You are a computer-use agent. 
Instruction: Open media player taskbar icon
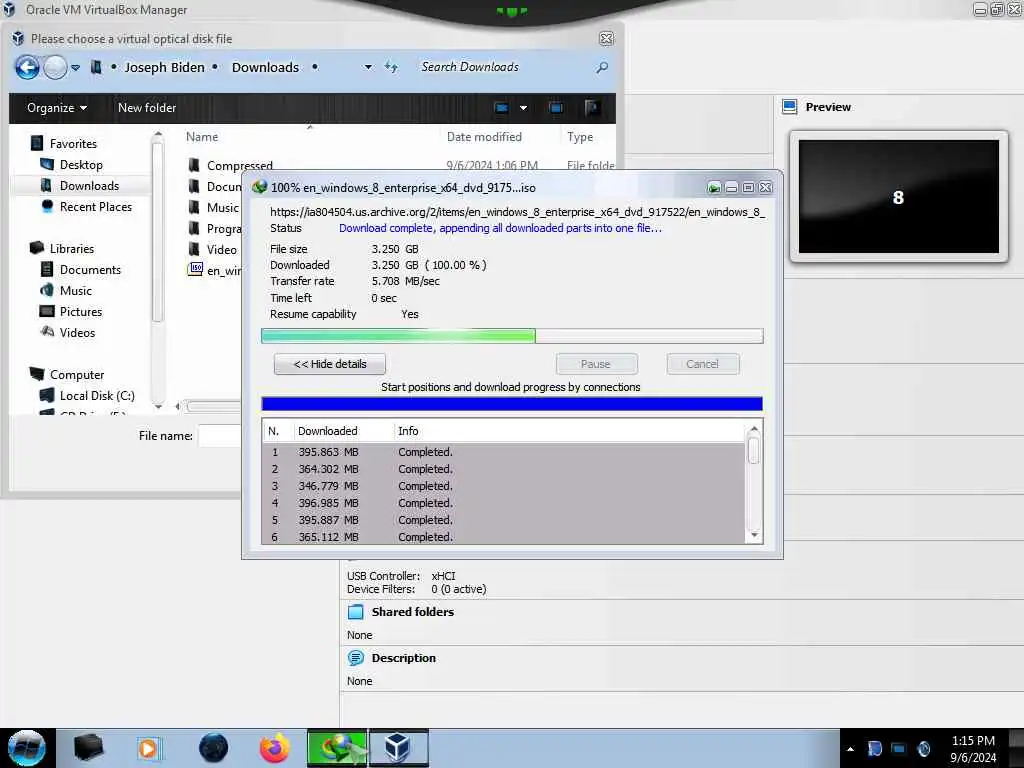click(150, 748)
